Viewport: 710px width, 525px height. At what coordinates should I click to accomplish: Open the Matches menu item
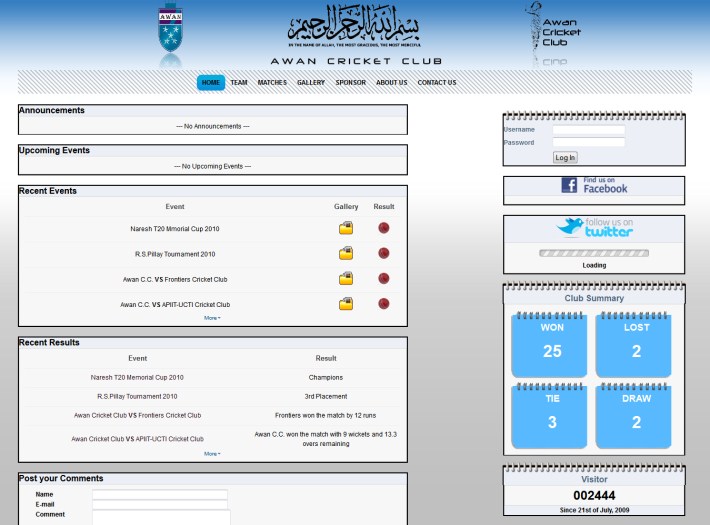pos(272,83)
